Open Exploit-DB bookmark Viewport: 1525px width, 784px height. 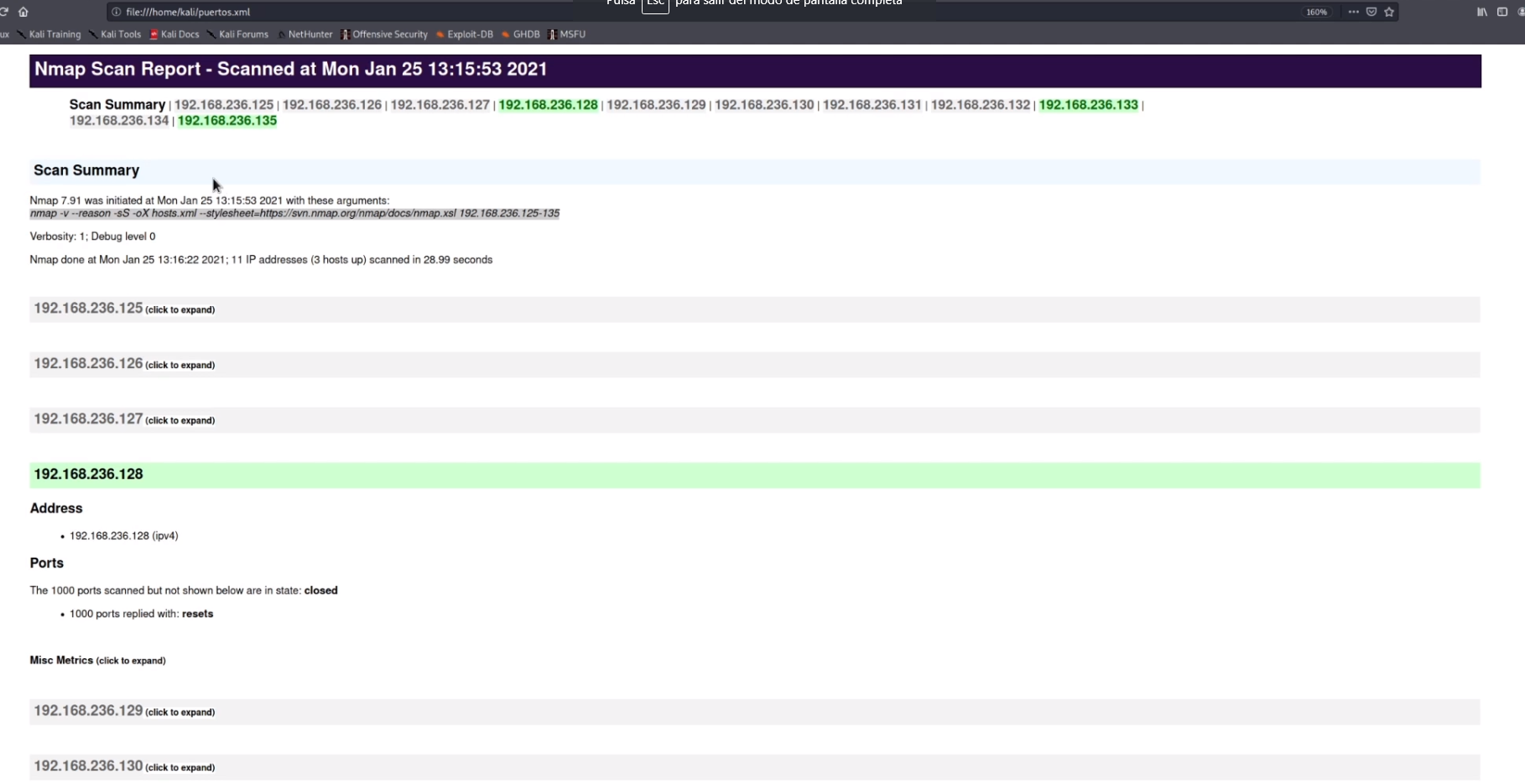coord(469,34)
